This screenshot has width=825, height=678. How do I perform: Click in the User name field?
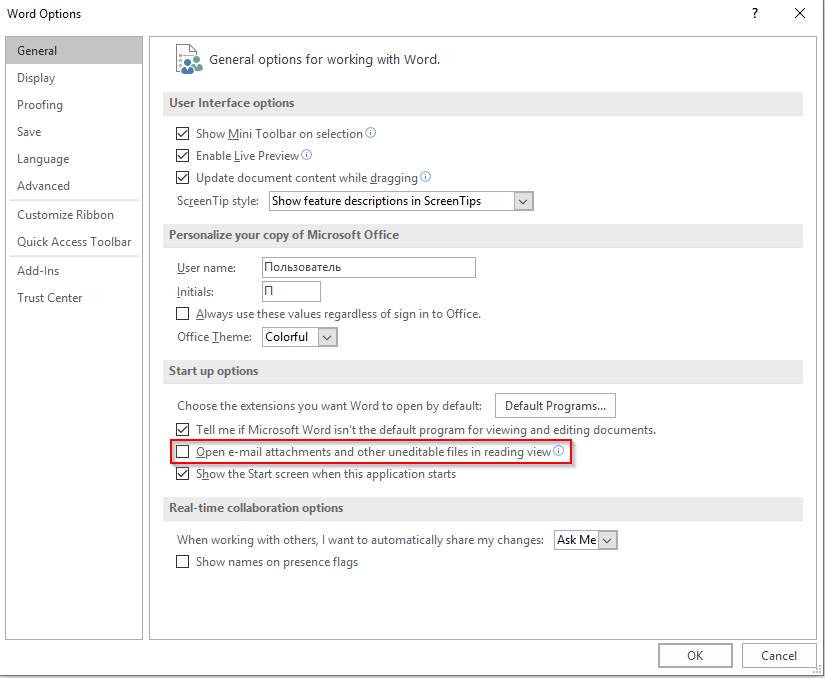(369, 267)
